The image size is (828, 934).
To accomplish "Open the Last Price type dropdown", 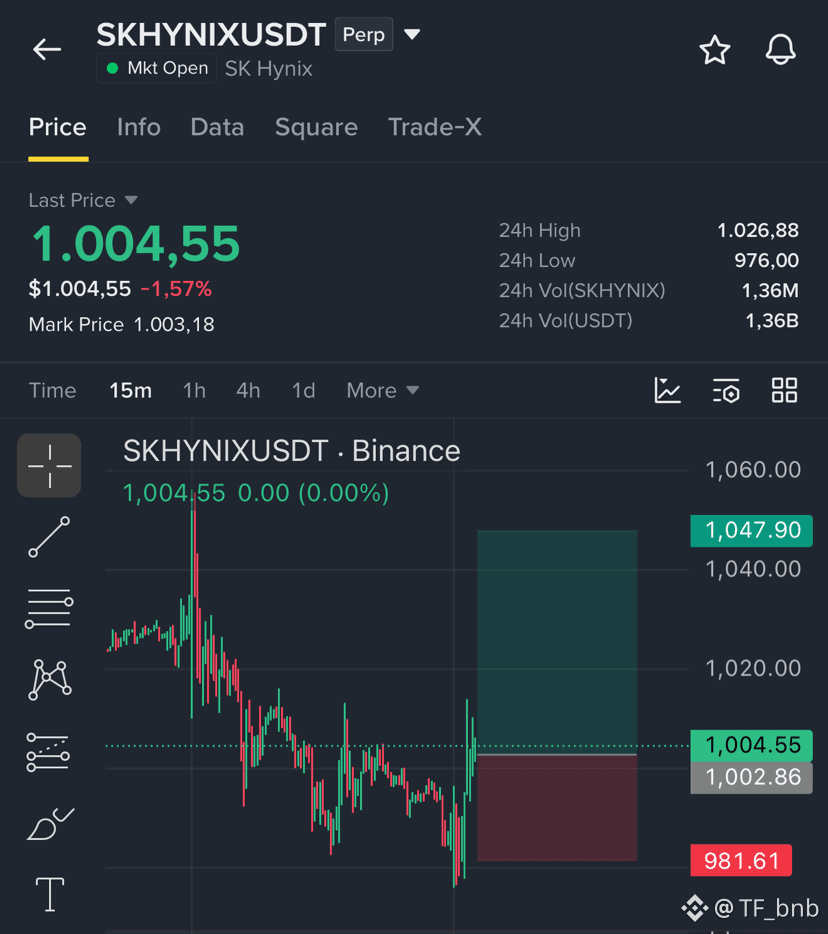I will tap(131, 200).
